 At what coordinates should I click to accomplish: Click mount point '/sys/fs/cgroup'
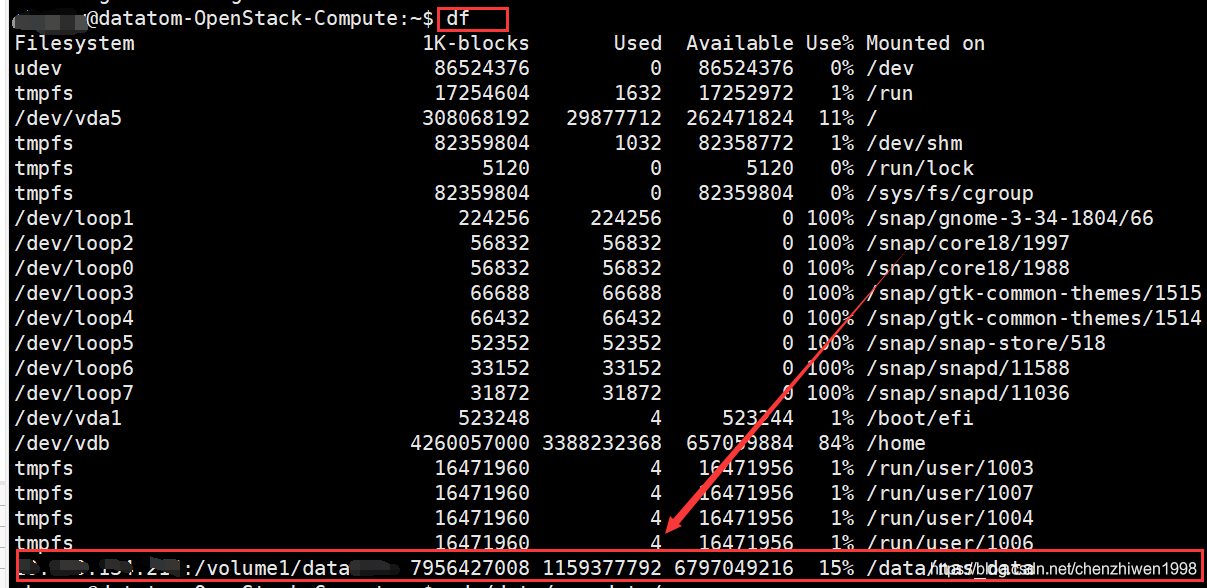pyautogui.click(x=950, y=193)
